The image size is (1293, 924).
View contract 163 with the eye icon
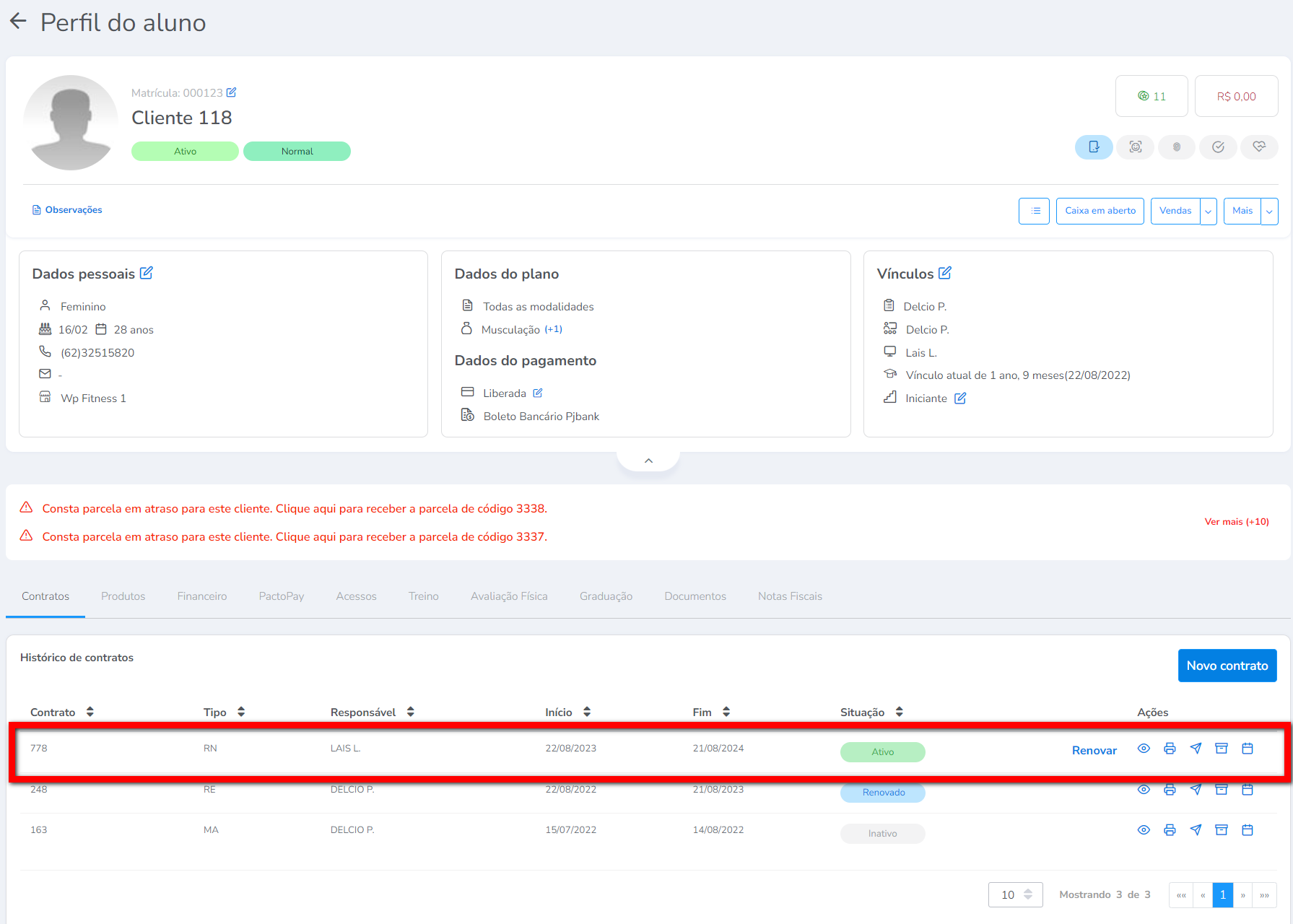(1144, 830)
